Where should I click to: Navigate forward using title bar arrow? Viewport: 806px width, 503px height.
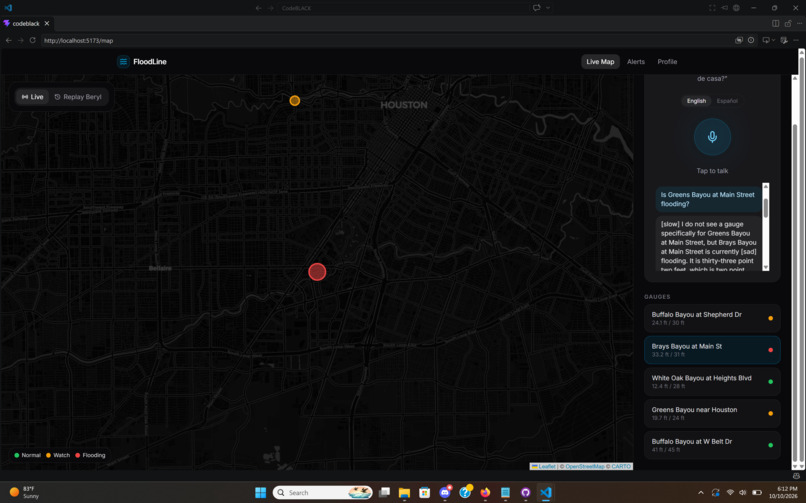[x=271, y=8]
